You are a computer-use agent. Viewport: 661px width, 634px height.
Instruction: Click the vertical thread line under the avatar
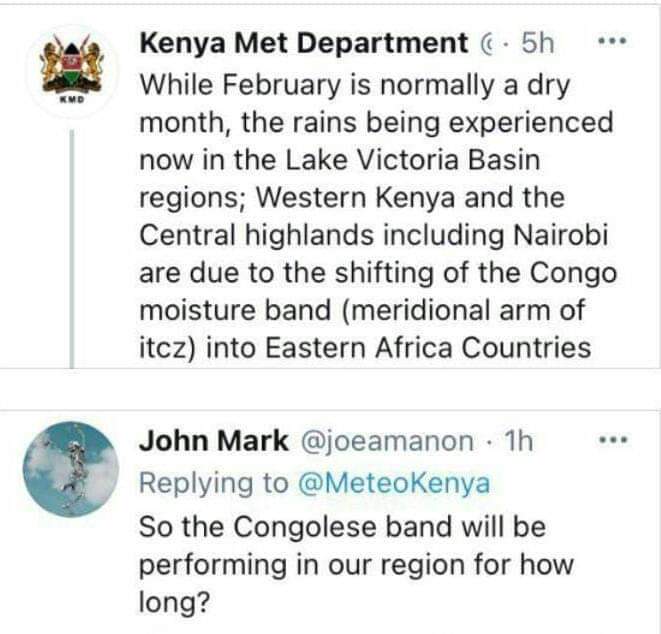[71, 250]
